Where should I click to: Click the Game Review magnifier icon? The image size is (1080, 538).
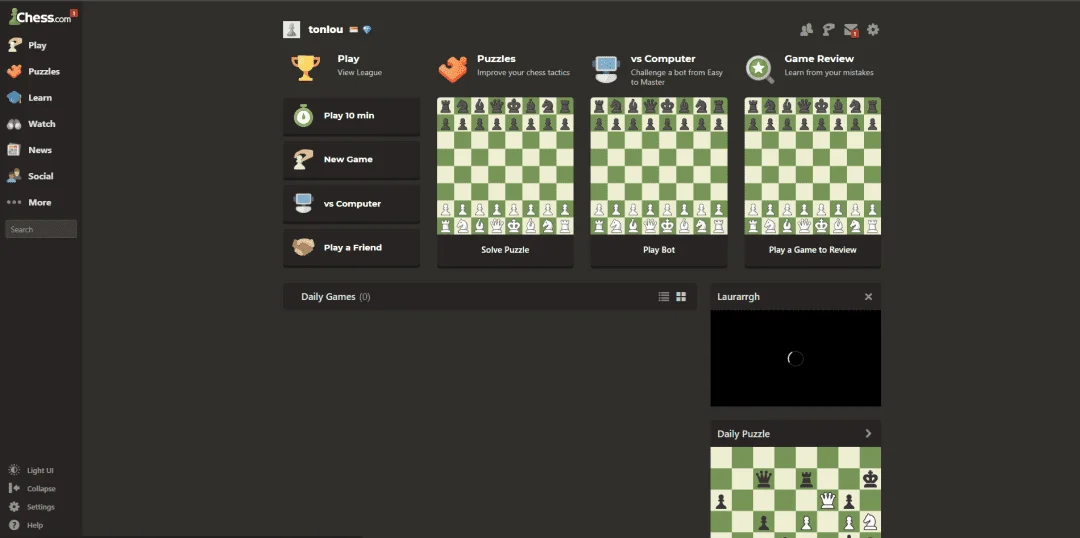[x=760, y=70]
